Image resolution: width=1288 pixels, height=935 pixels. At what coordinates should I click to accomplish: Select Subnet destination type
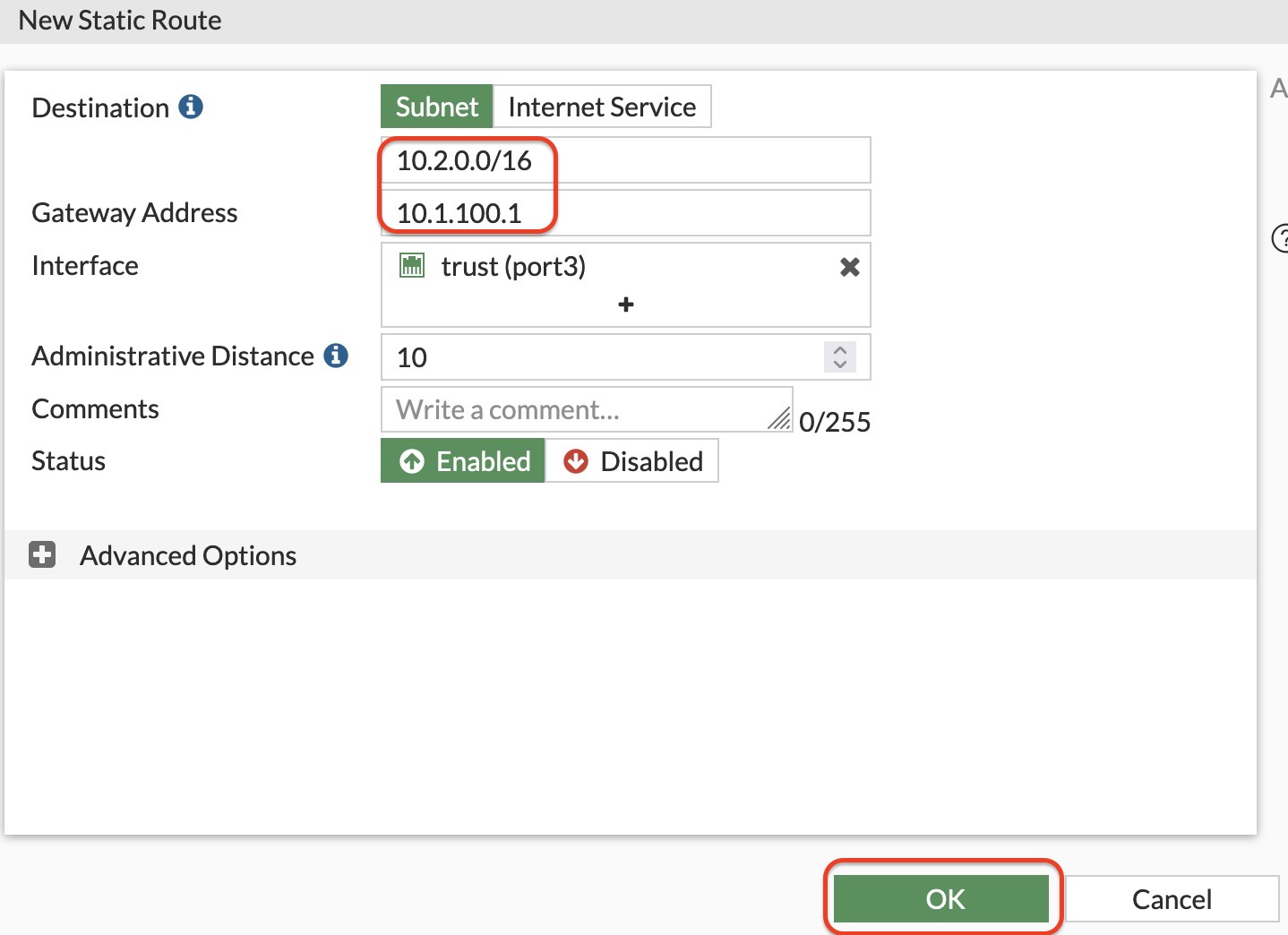[x=437, y=107]
